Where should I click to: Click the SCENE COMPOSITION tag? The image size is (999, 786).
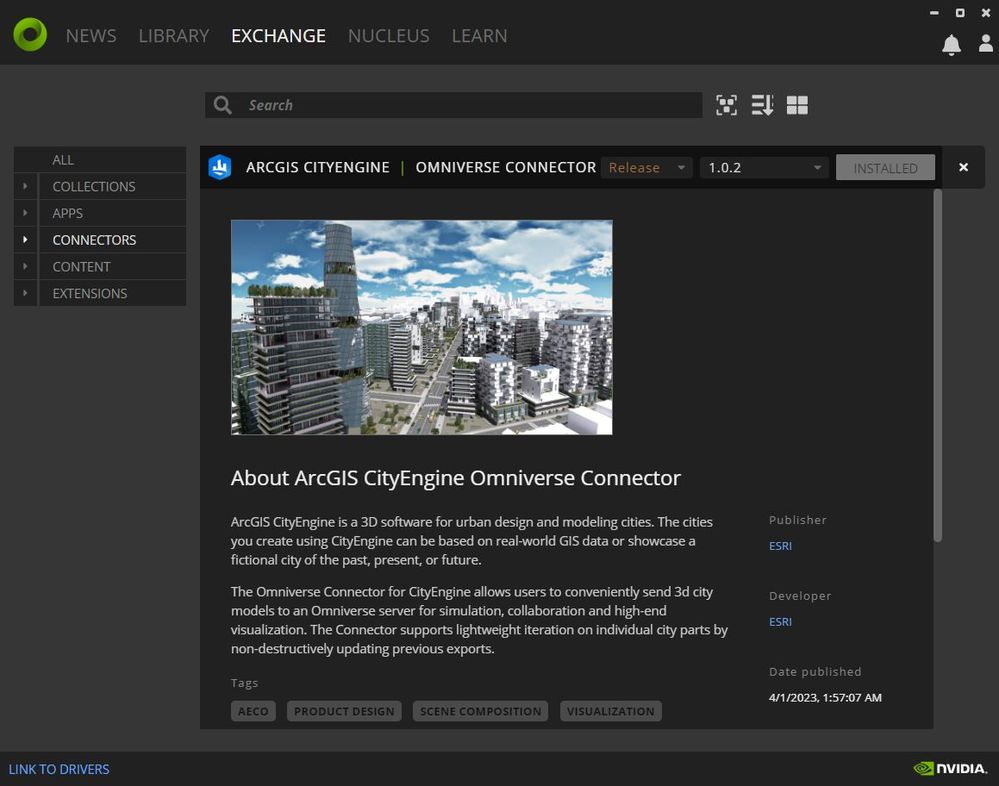tap(480, 711)
